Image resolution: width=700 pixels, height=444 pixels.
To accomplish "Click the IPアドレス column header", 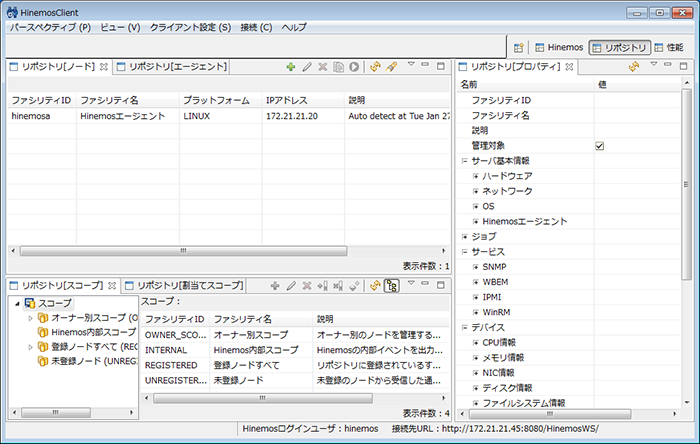I will [x=287, y=101].
